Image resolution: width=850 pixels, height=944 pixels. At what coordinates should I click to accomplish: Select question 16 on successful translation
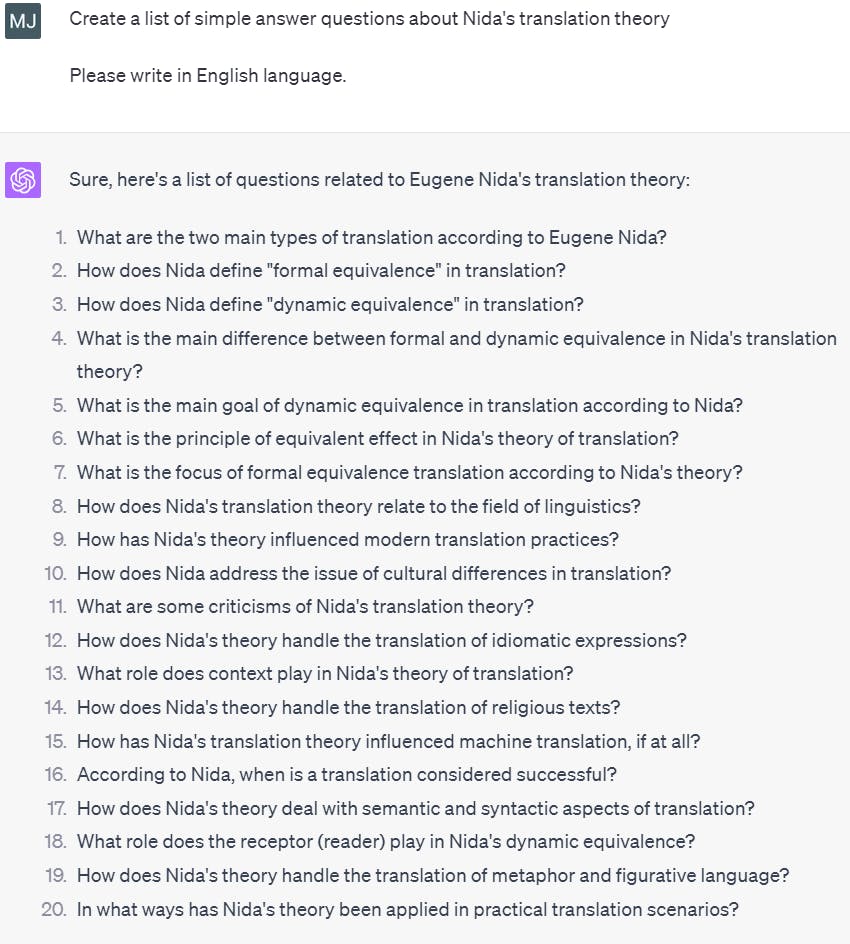pyautogui.click(x=346, y=774)
